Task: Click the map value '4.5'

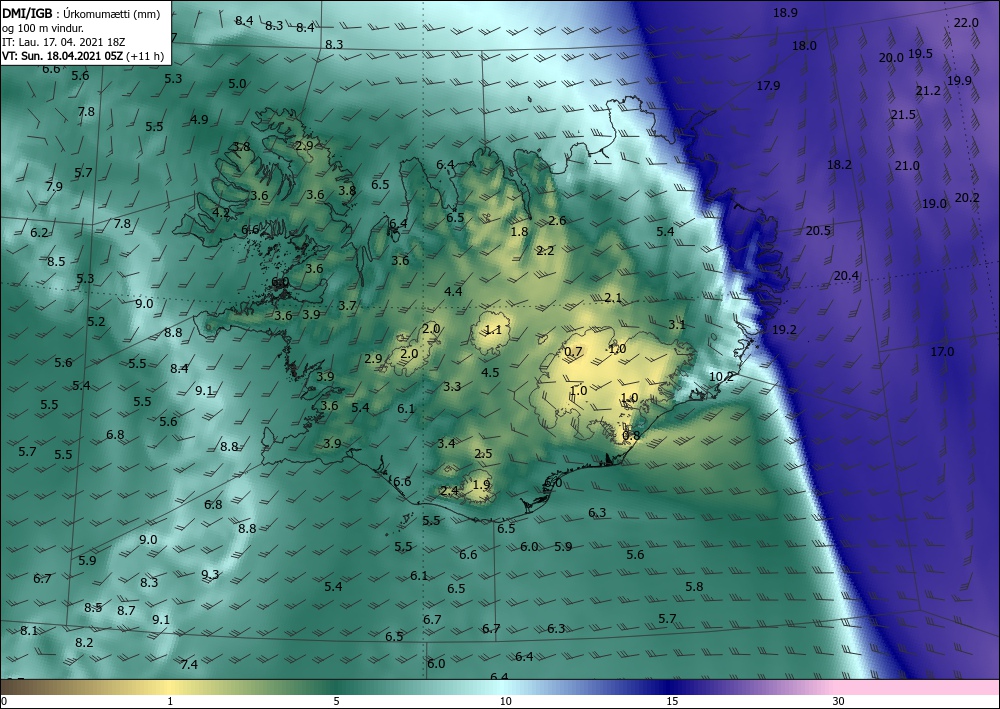Action: click(x=490, y=372)
